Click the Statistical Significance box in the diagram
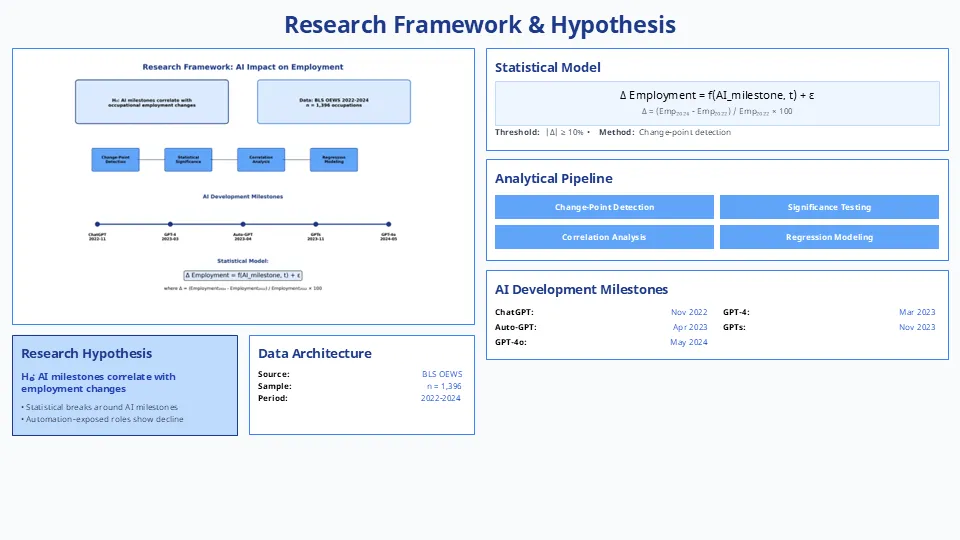This screenshot has width=960, height=540. [188, 159]
